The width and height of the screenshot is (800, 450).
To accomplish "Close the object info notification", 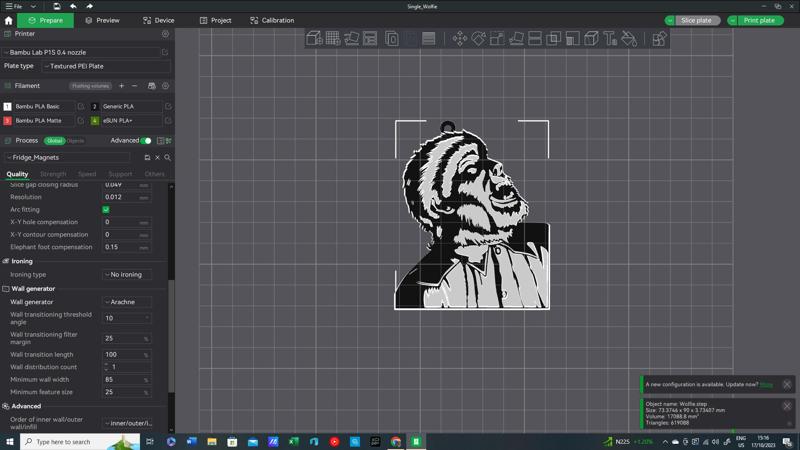I will [787, 406].
